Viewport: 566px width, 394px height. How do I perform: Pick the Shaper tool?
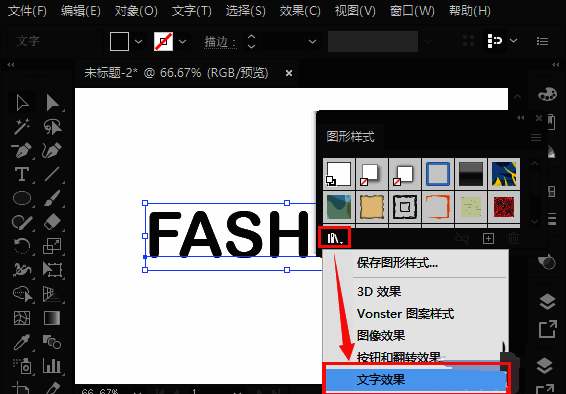pyautogui.click(x=22, y=222)
